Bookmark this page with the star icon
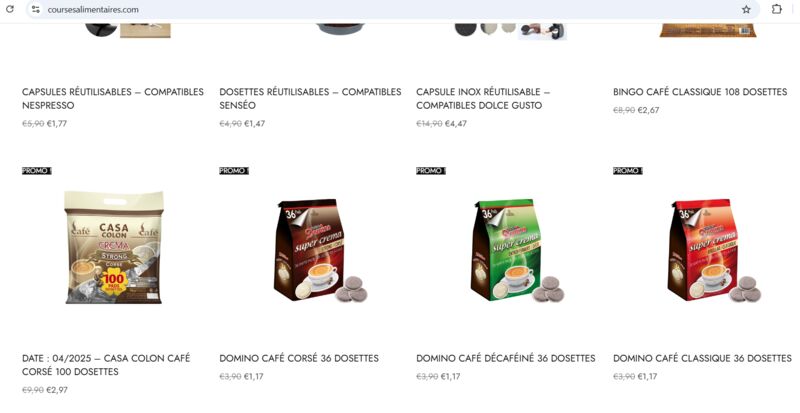 click(x=746, y=9)
